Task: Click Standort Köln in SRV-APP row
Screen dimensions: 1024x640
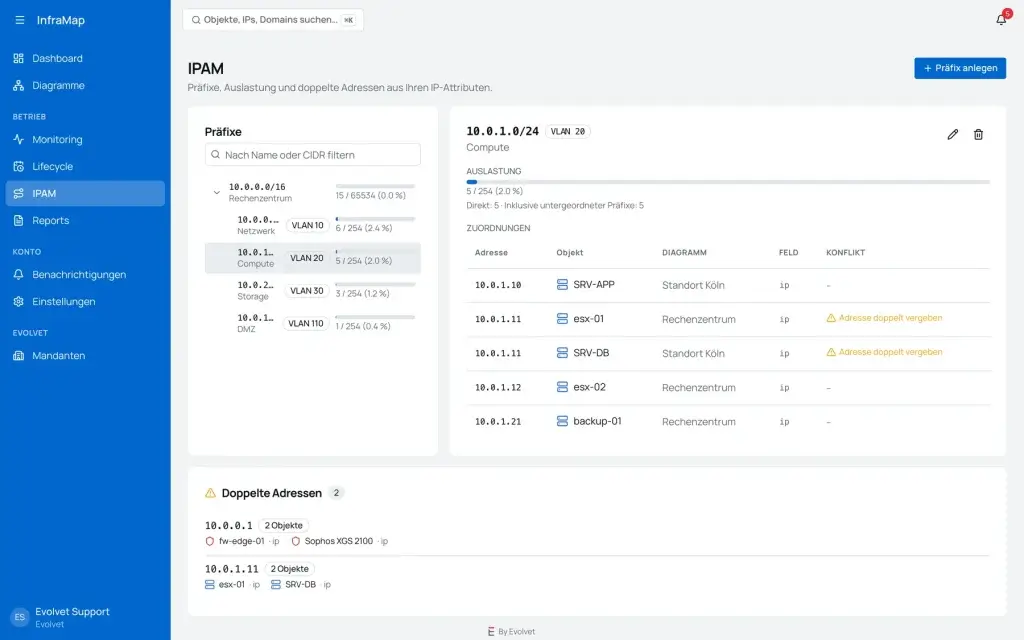Action: click(693, 285)
